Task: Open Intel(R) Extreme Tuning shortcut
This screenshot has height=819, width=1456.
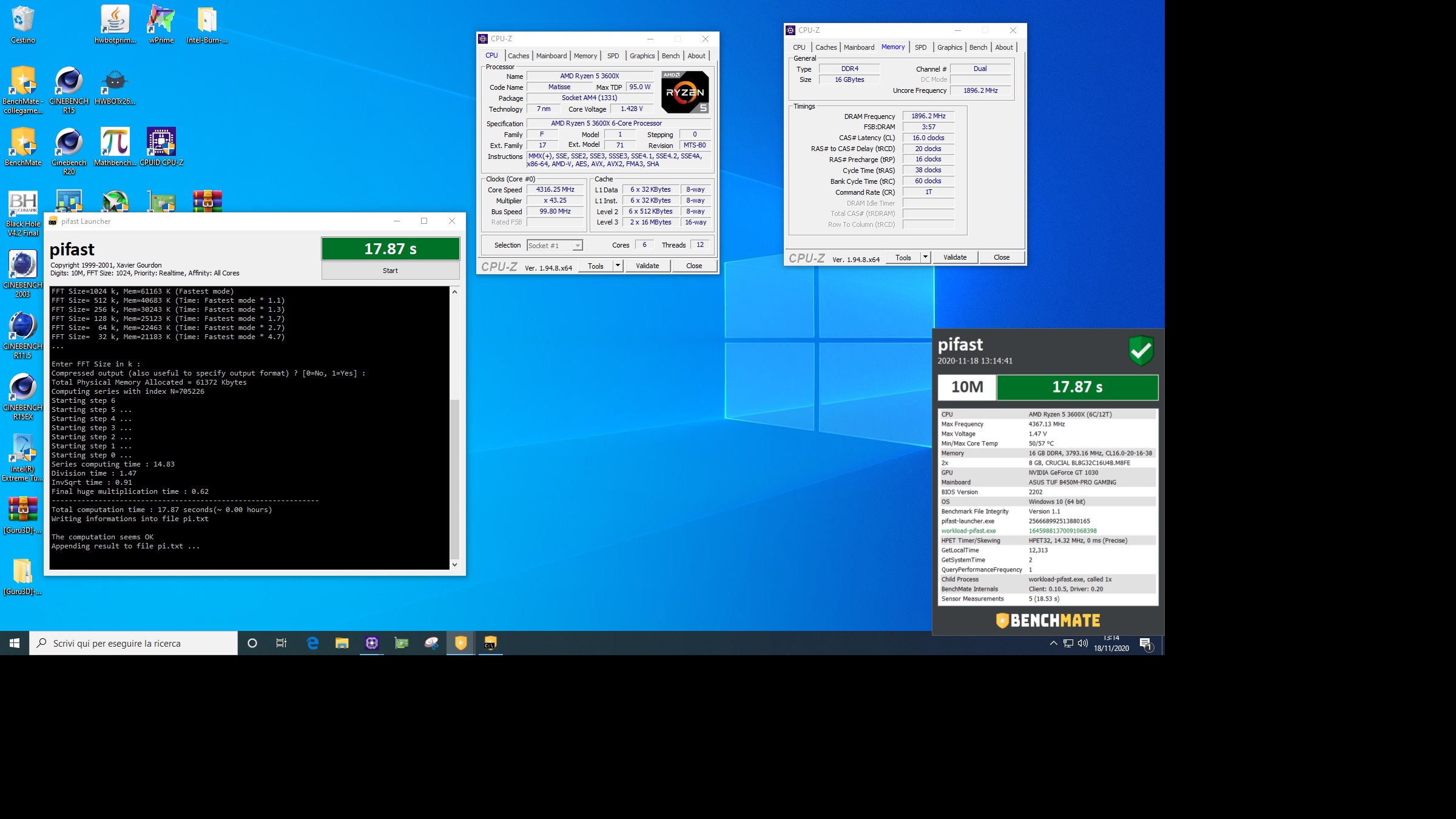Action: coord(23,458)
